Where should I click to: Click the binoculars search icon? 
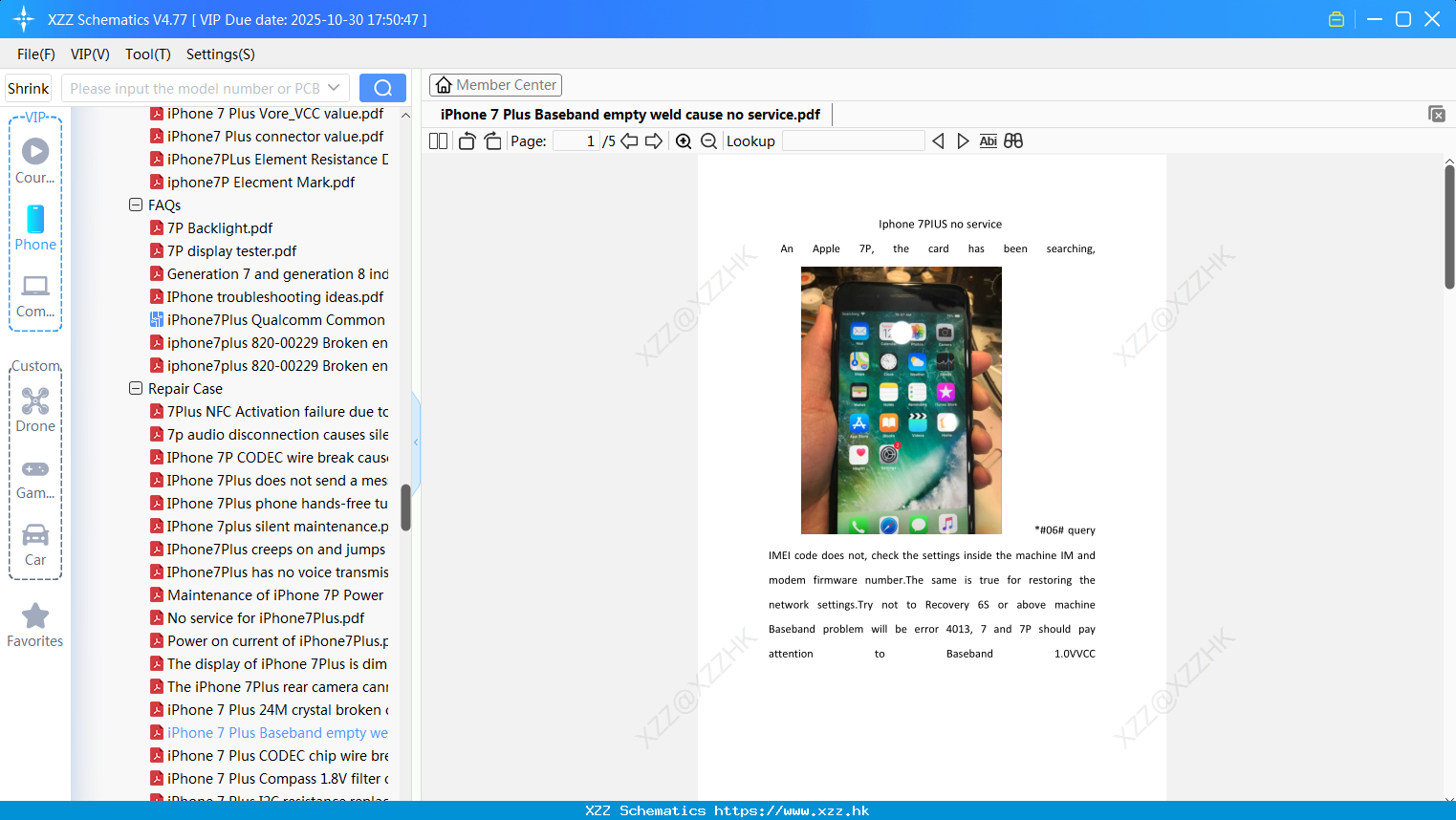(1013, 141)
